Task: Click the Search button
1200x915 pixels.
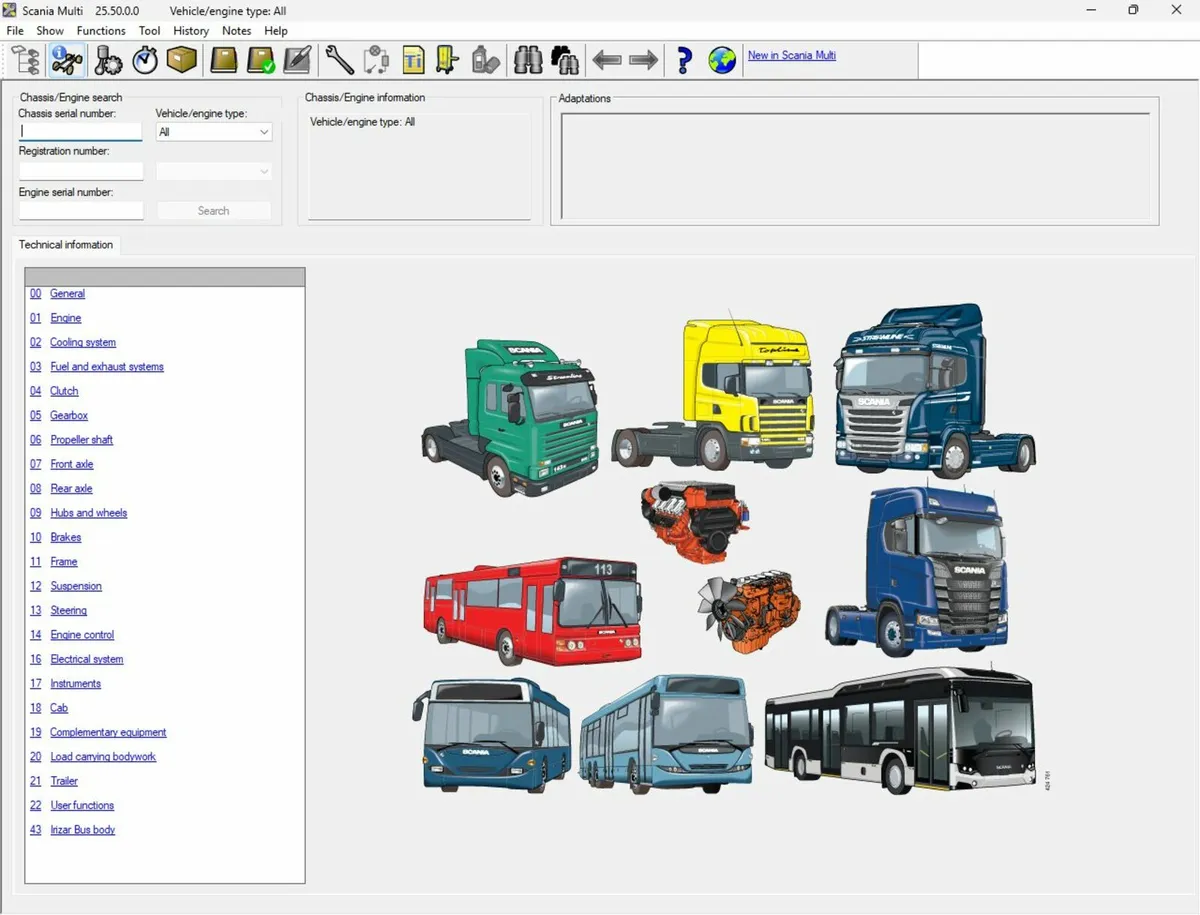Action: coord(213,210)
